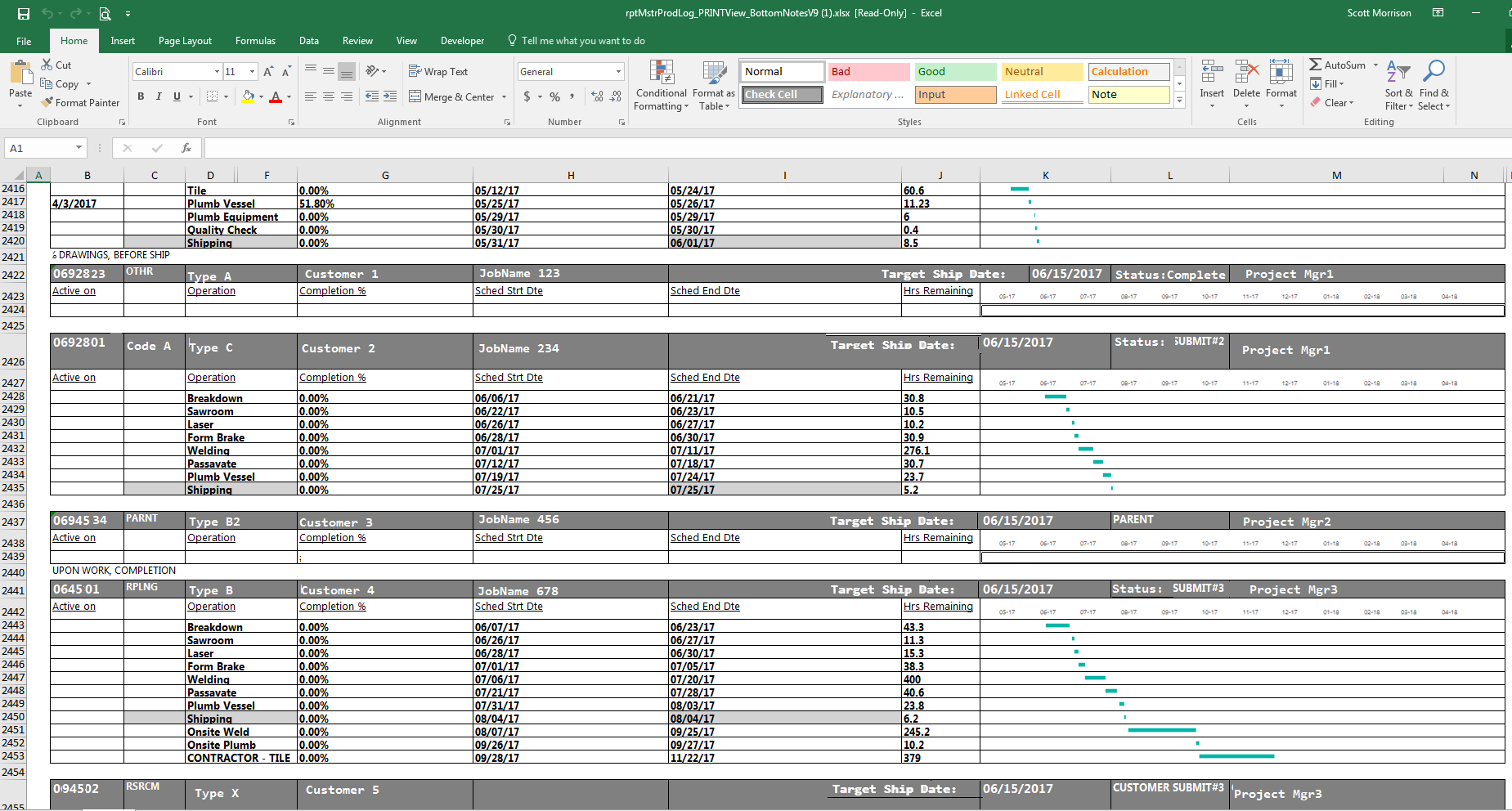Click Increase Decimal icon
The height and width of the screenshot is (811, 1512).
[x=598, y=96]
